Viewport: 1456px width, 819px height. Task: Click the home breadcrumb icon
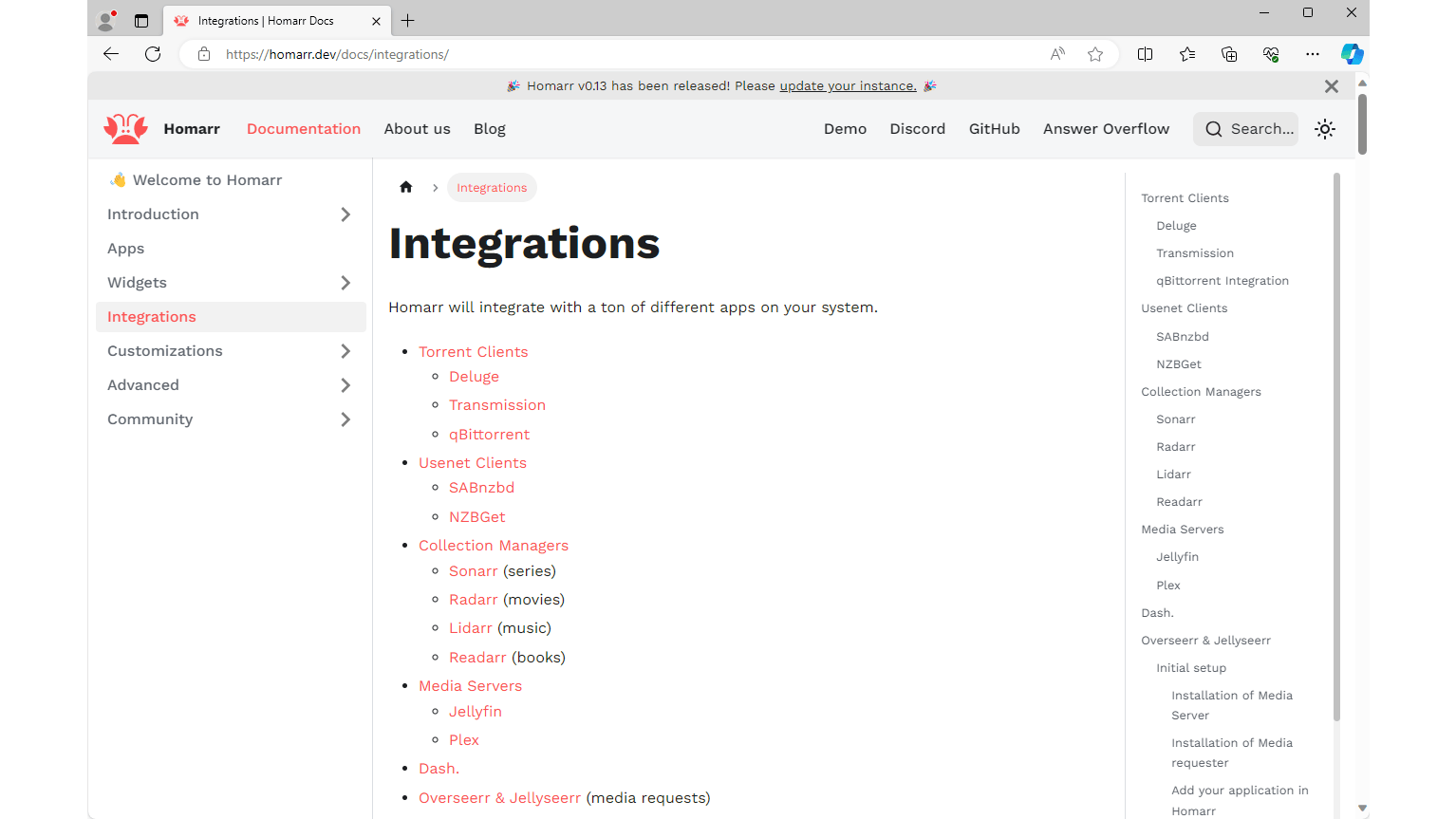pos(406,187)
